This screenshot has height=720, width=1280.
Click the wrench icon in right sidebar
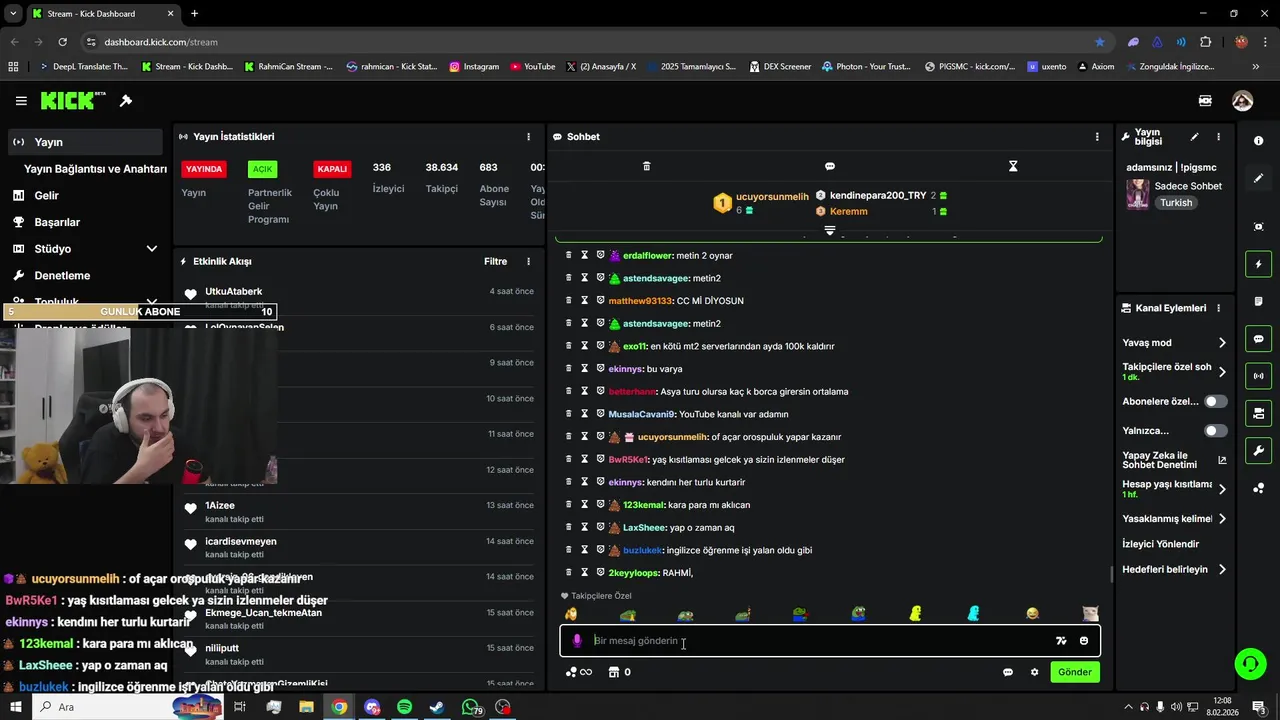(x=1258, y=451)
